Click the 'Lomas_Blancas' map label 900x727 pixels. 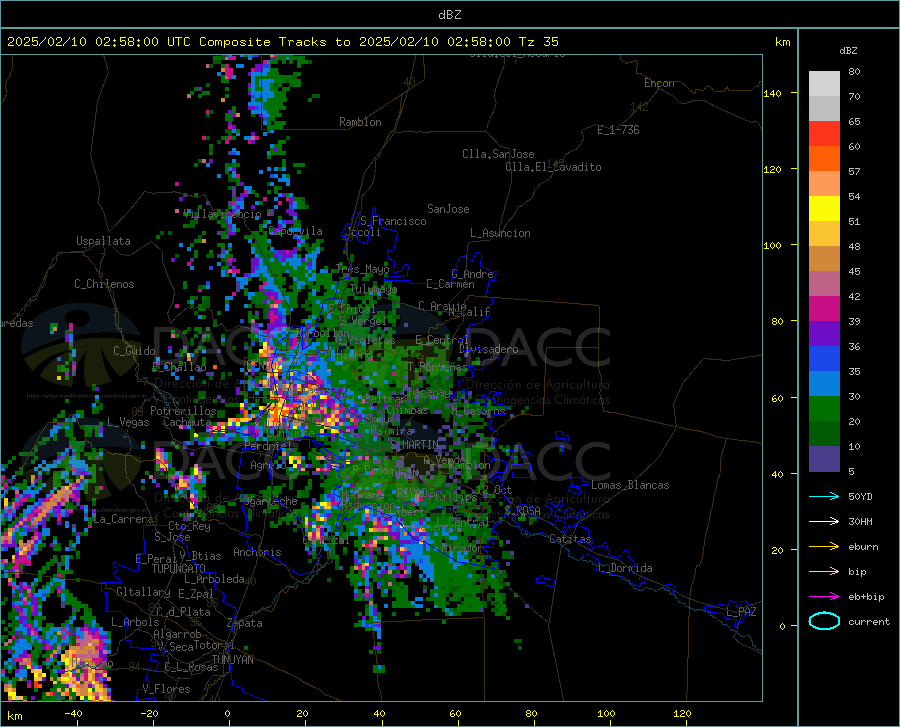[x=630, y=485]
